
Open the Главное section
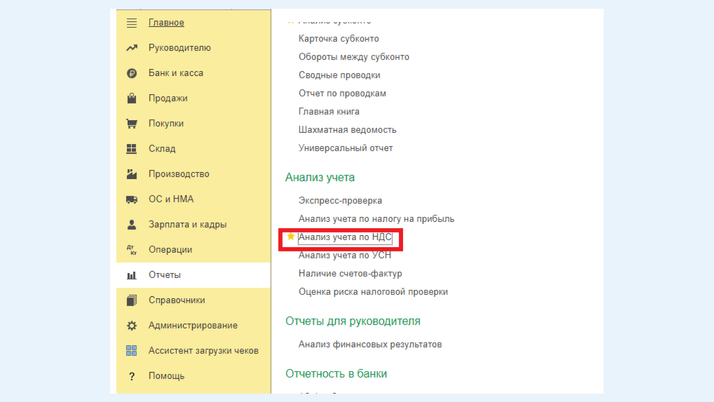pos(166,23)
